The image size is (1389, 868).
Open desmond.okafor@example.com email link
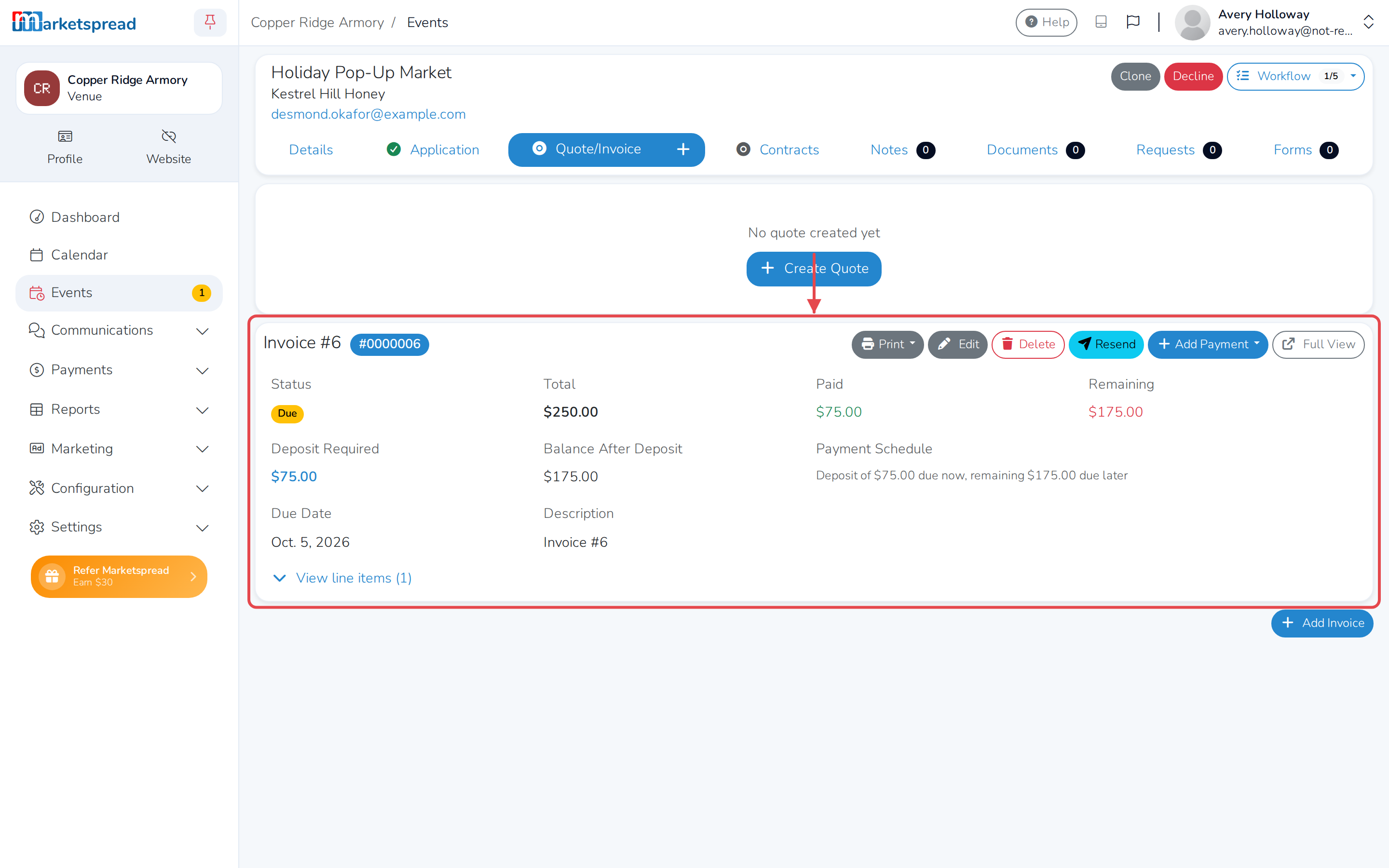click(x=368, y=114)
